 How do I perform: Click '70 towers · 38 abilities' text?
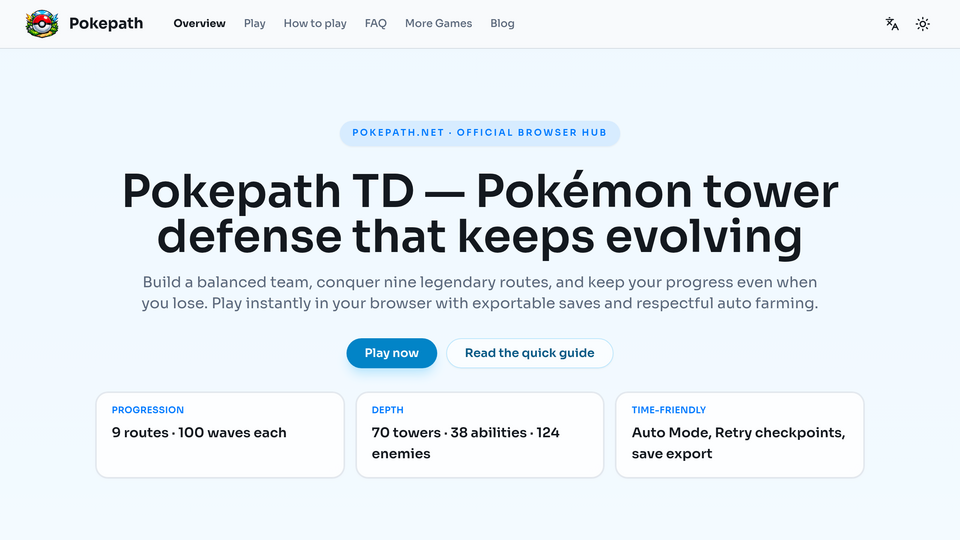[x=449, y=433]
